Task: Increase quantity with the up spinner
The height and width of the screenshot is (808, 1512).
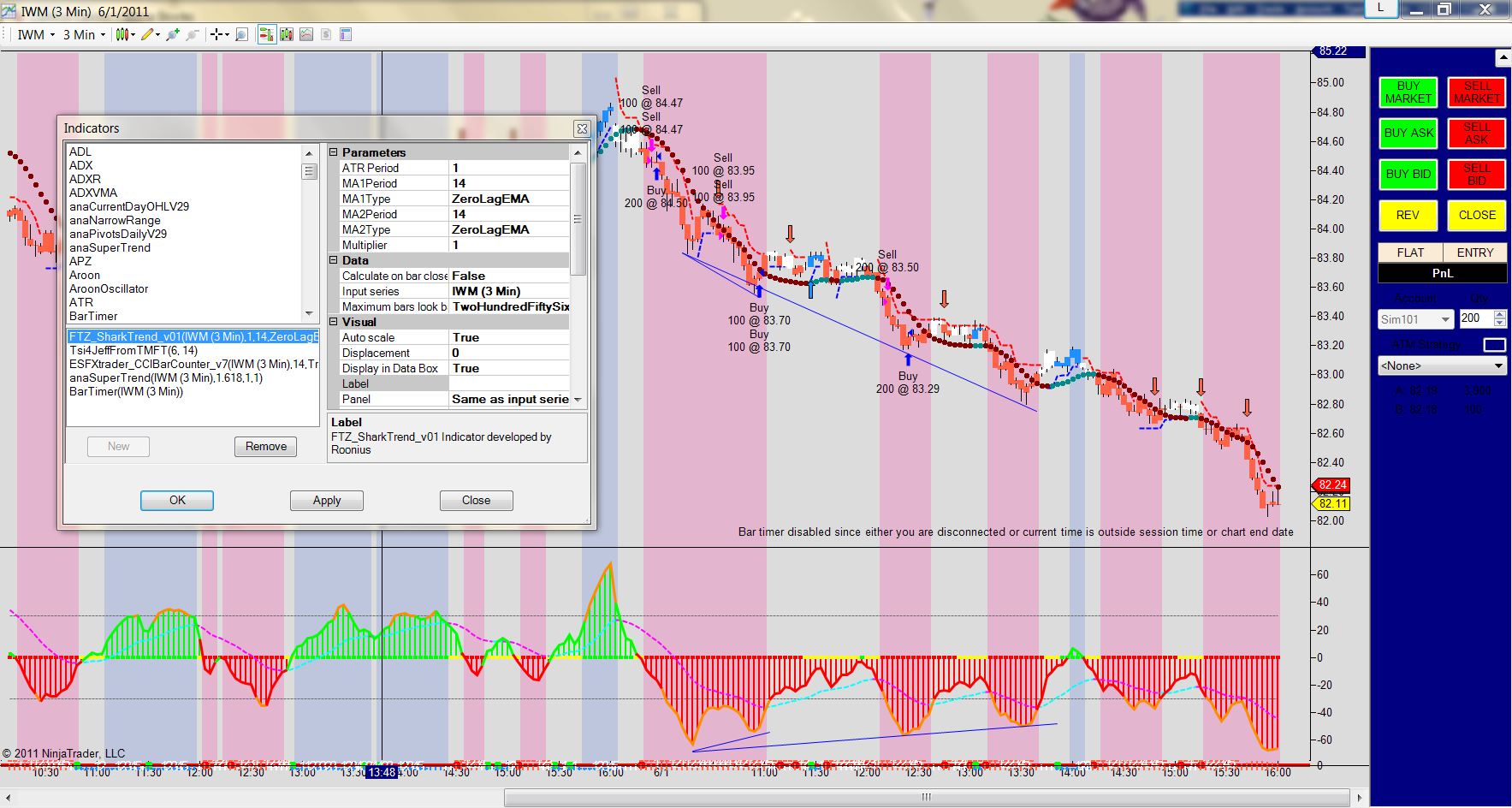Action: coord(1500,314)
